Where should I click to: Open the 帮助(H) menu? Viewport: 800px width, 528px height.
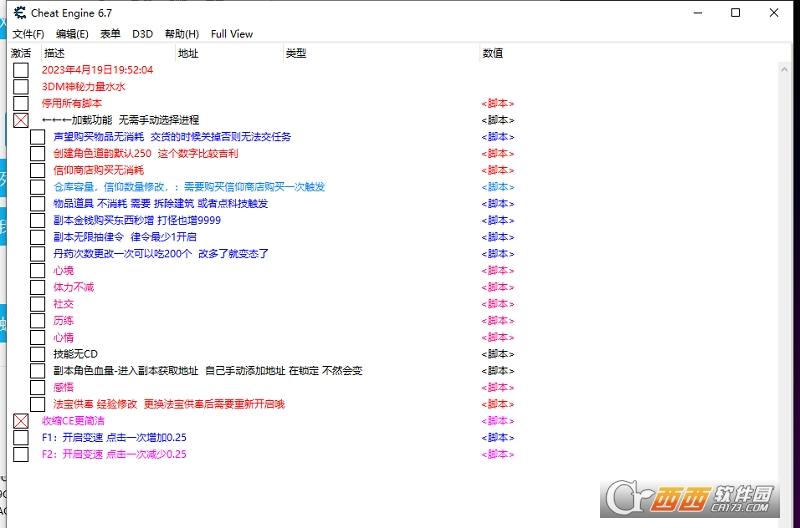(182, 34)
